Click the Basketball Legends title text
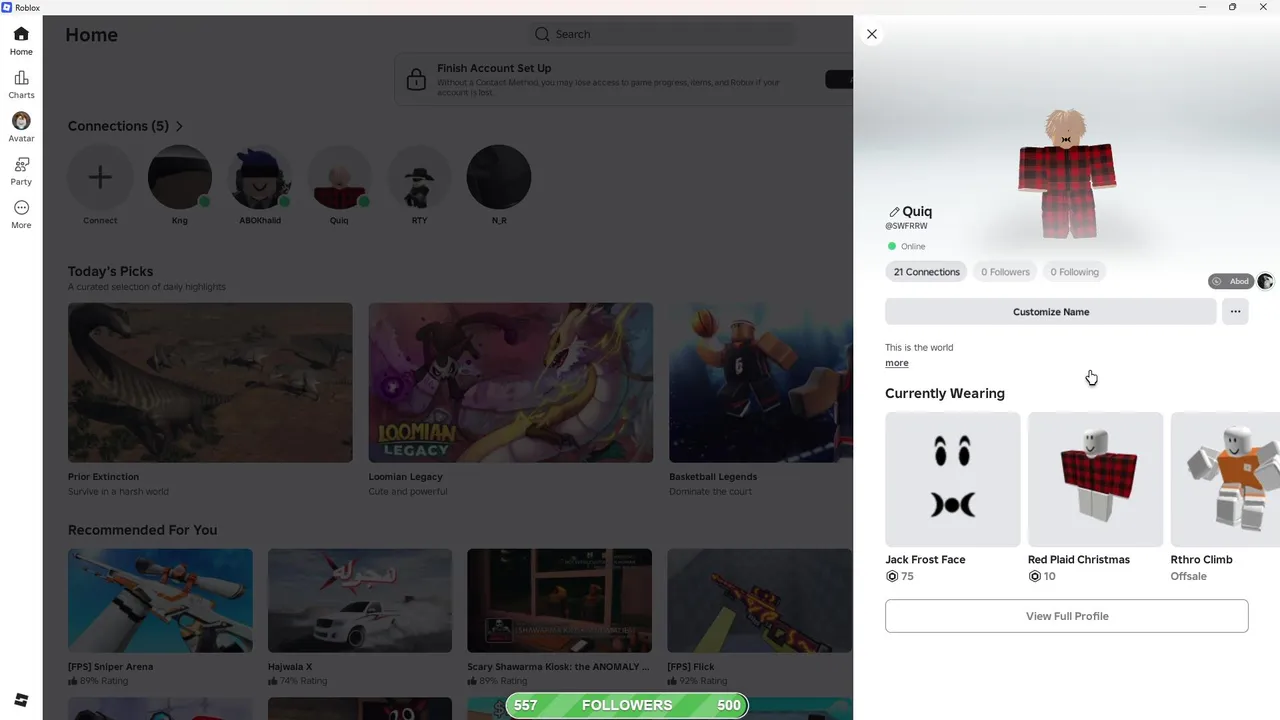1280x720 pixels. (x=713, y=477)
